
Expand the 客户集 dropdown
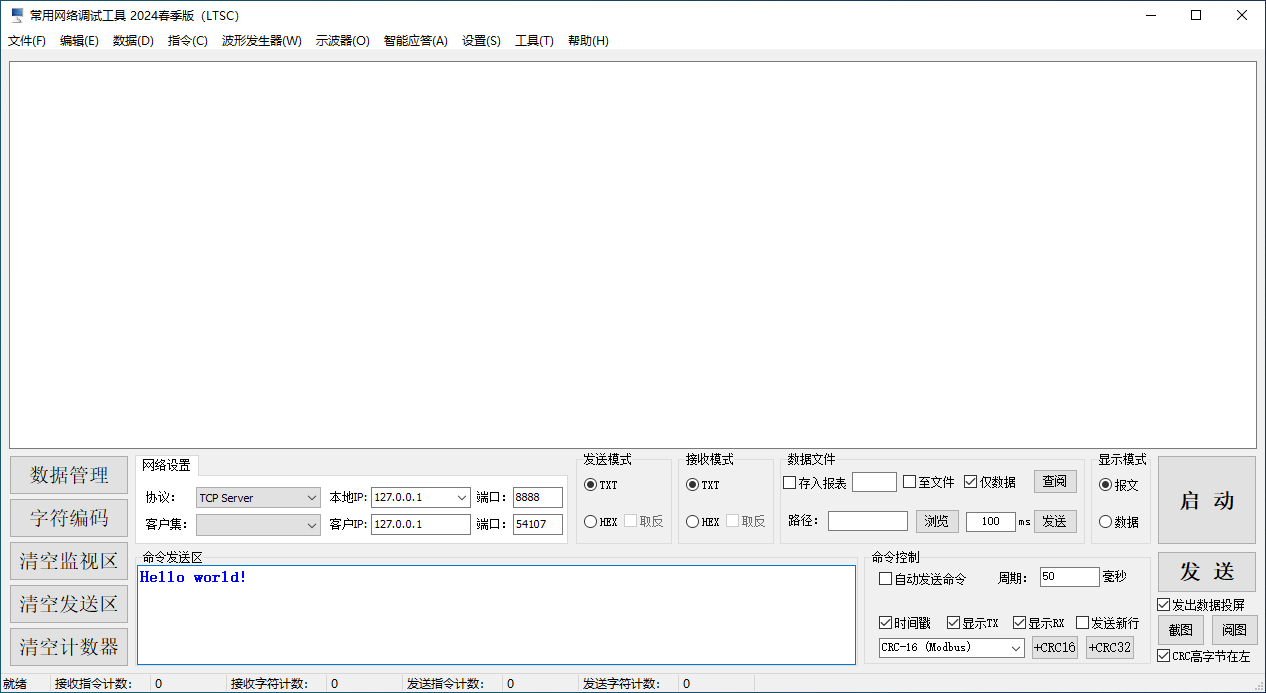[x=312, y=524]
